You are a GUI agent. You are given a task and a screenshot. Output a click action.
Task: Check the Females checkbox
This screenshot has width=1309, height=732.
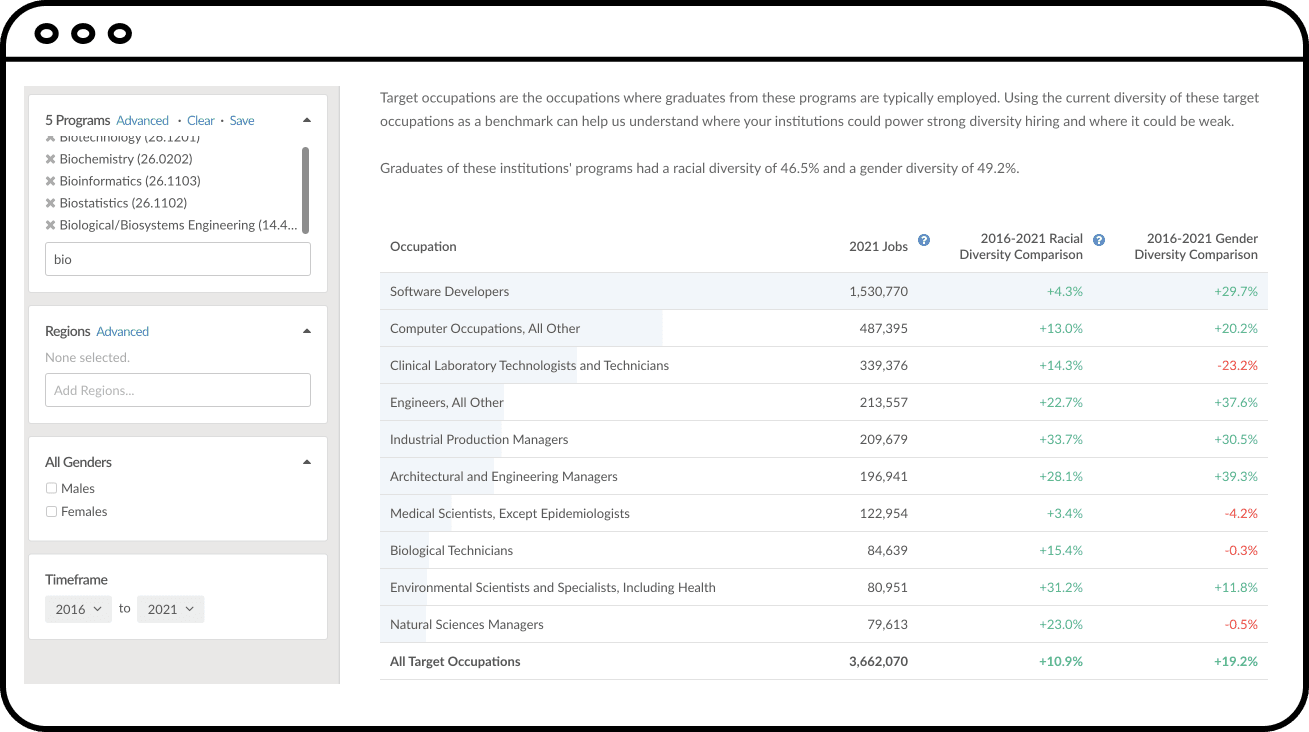(x=51, y=511)
